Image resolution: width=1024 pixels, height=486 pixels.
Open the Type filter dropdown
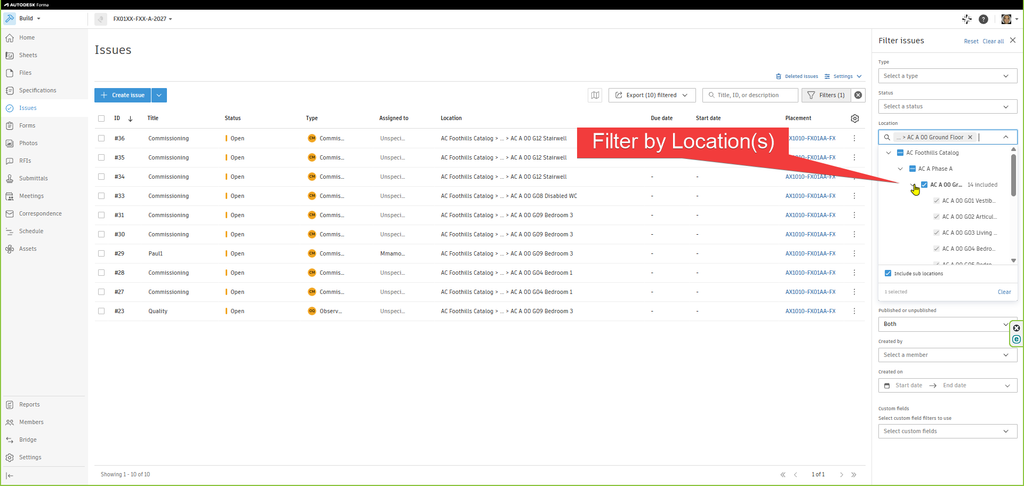tap(948, 76)
